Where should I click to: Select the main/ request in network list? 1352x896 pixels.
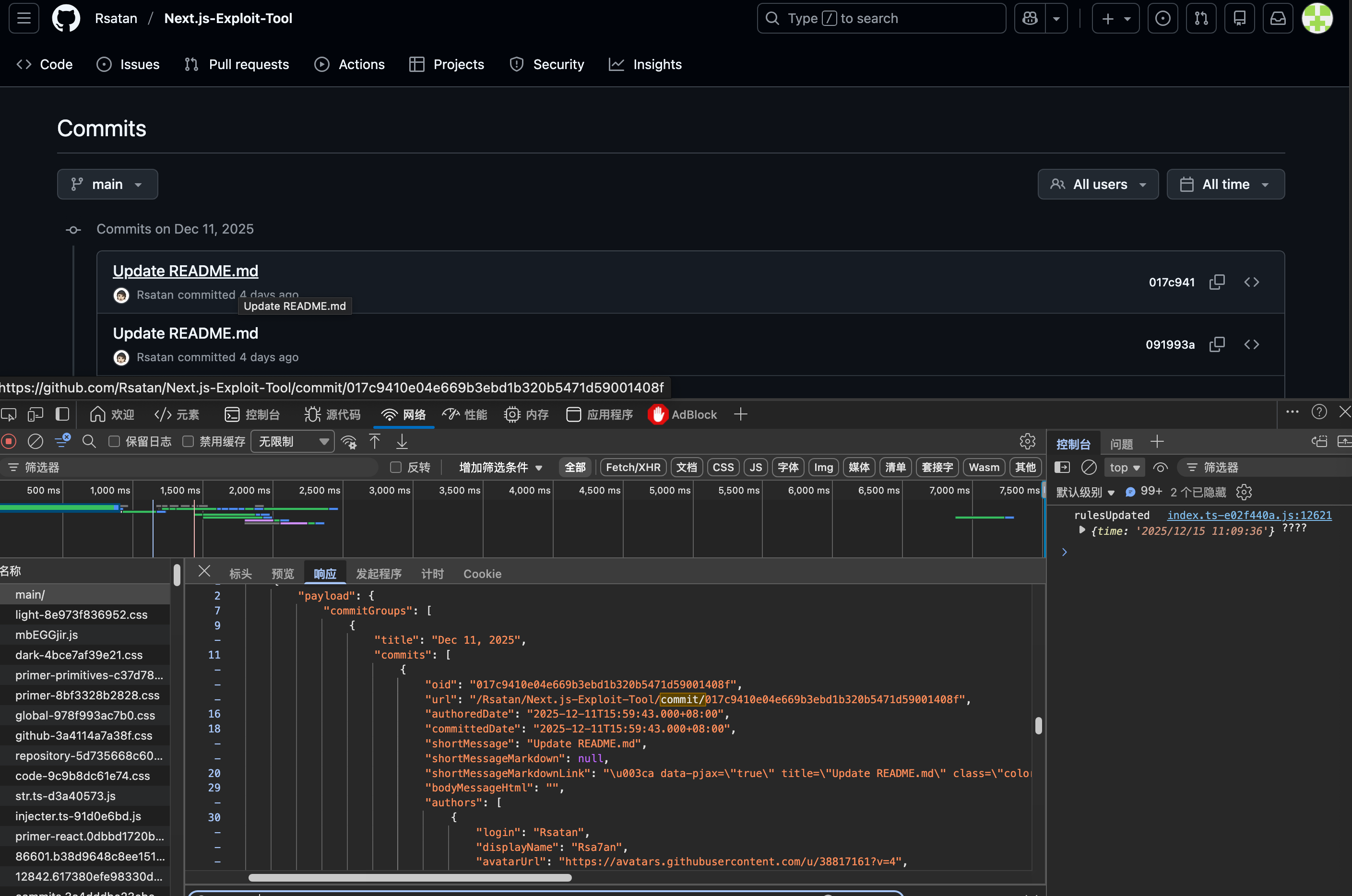(85, 594)
